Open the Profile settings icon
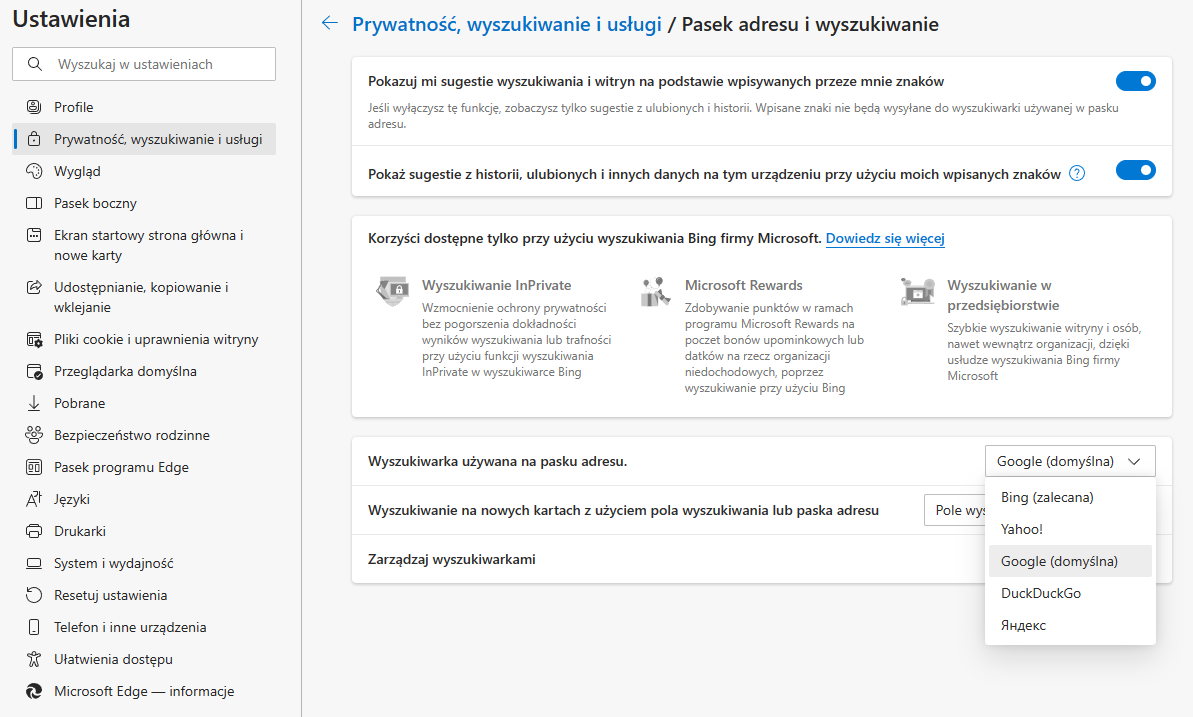This screenshot has width=1193, height=717. [x=35, y=107]
